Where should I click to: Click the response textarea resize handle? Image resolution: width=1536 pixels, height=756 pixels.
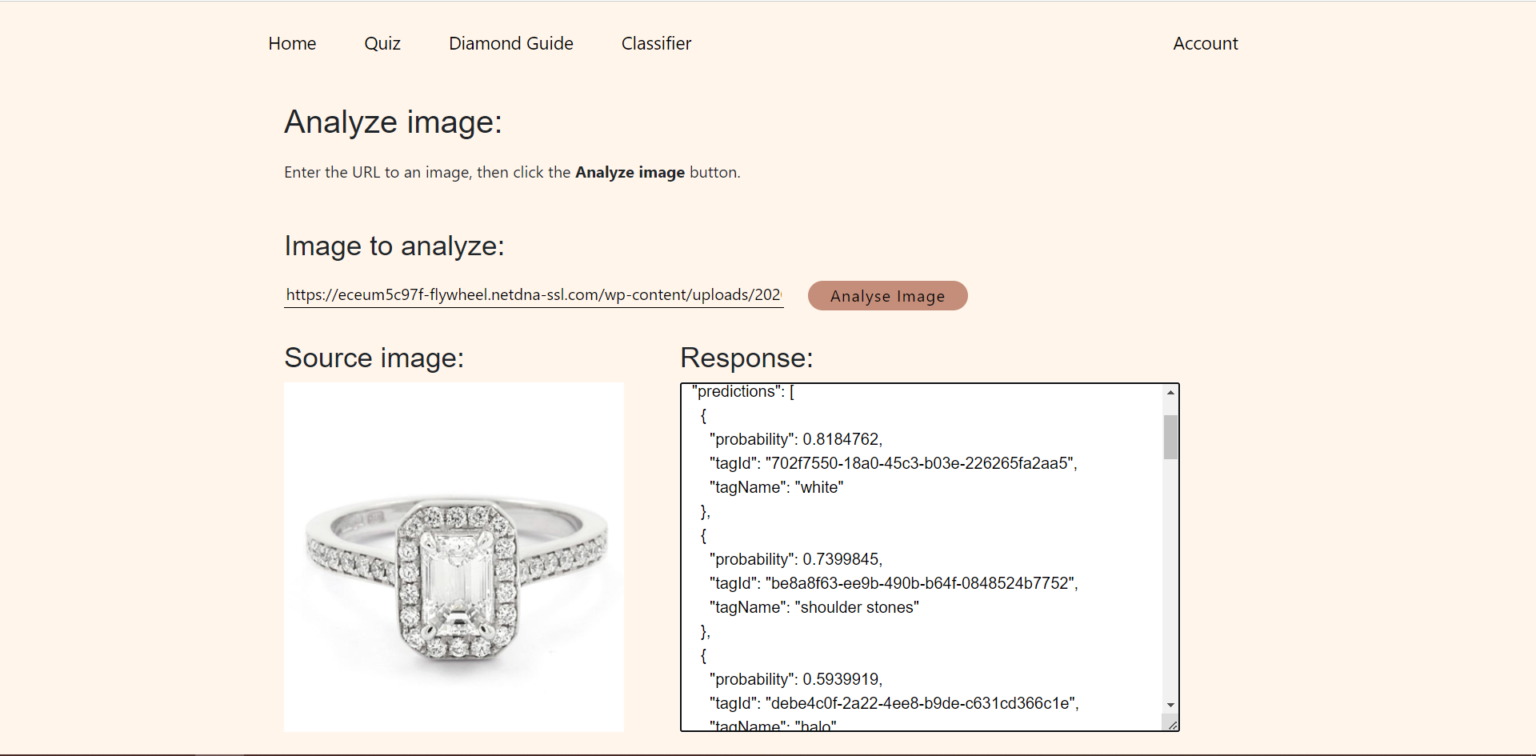(x=1172, y=724)
